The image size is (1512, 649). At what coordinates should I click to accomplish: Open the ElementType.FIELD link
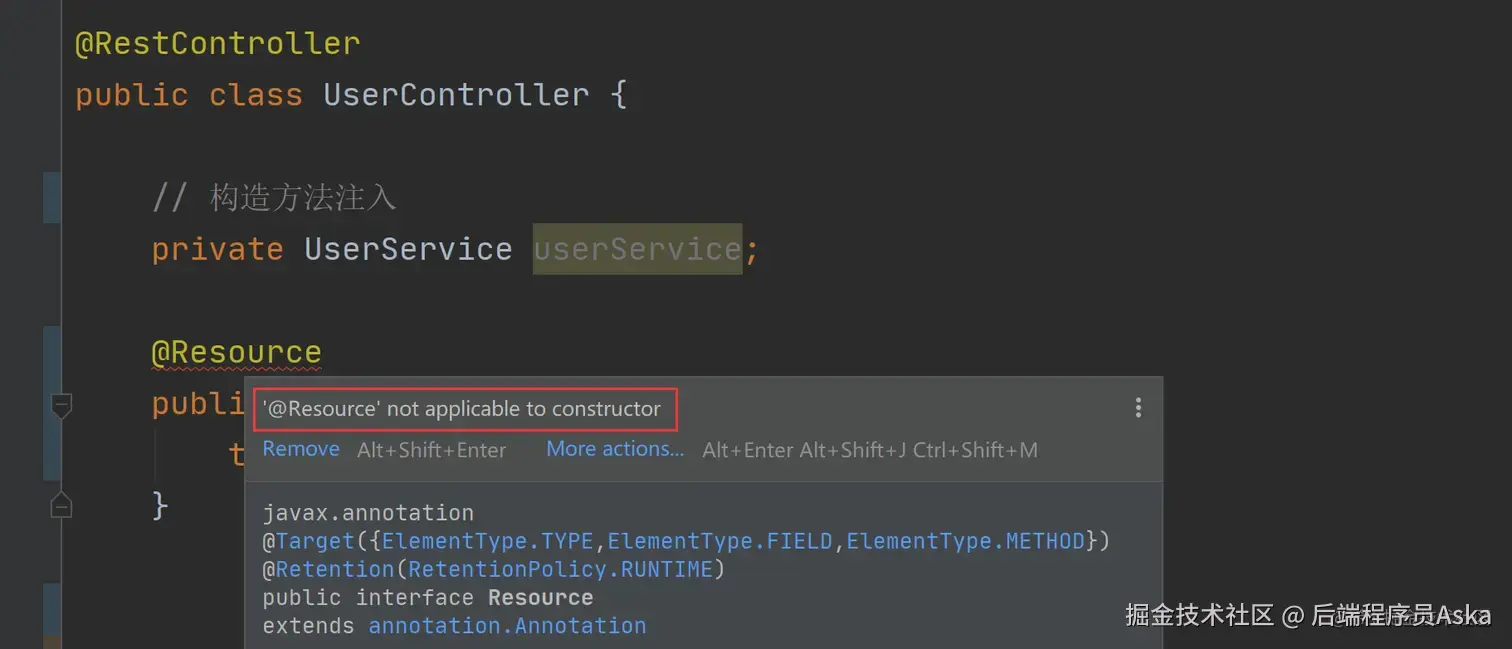(x=720, y=541)
